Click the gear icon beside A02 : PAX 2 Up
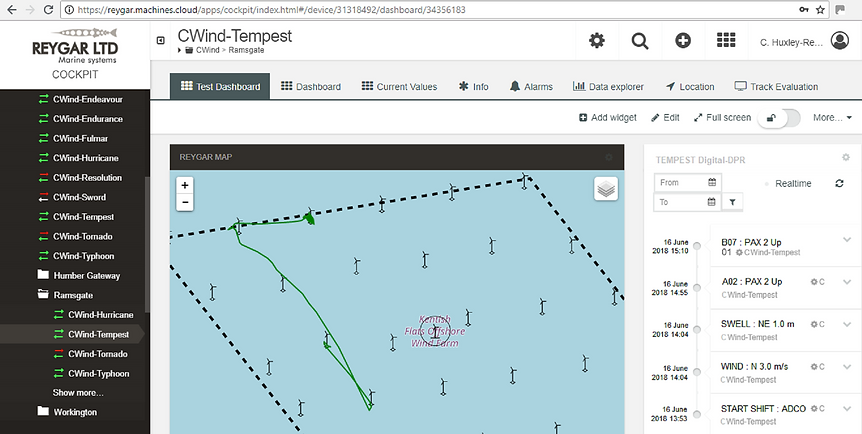The width and height of the screenshot is (862, 434). point(814,282)
